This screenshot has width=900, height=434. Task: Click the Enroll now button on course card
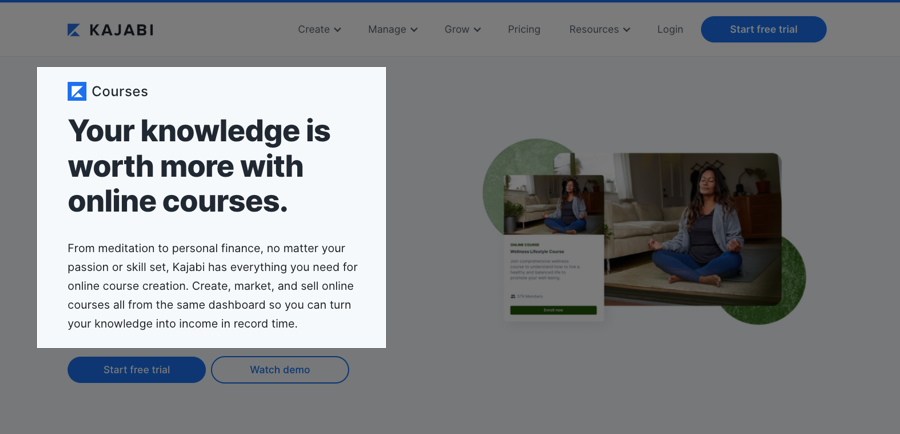[x=553, y=310]
